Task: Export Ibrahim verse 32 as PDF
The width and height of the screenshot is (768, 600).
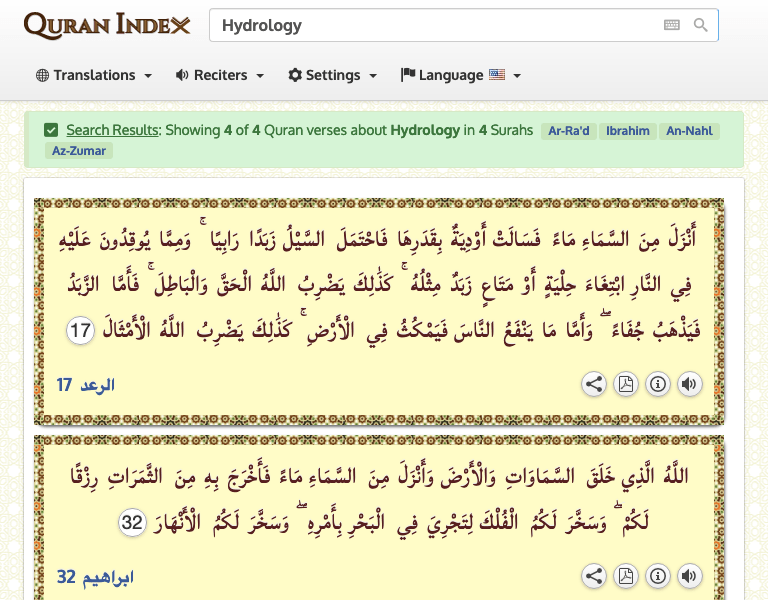Action: tap(625, 576)
